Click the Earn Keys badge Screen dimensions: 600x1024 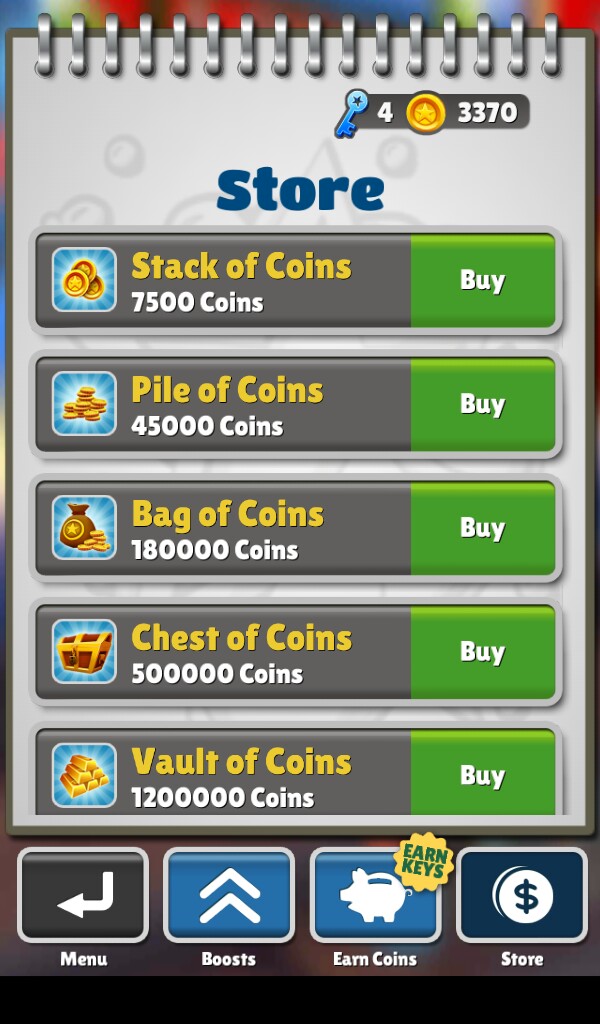coord(424,860)
